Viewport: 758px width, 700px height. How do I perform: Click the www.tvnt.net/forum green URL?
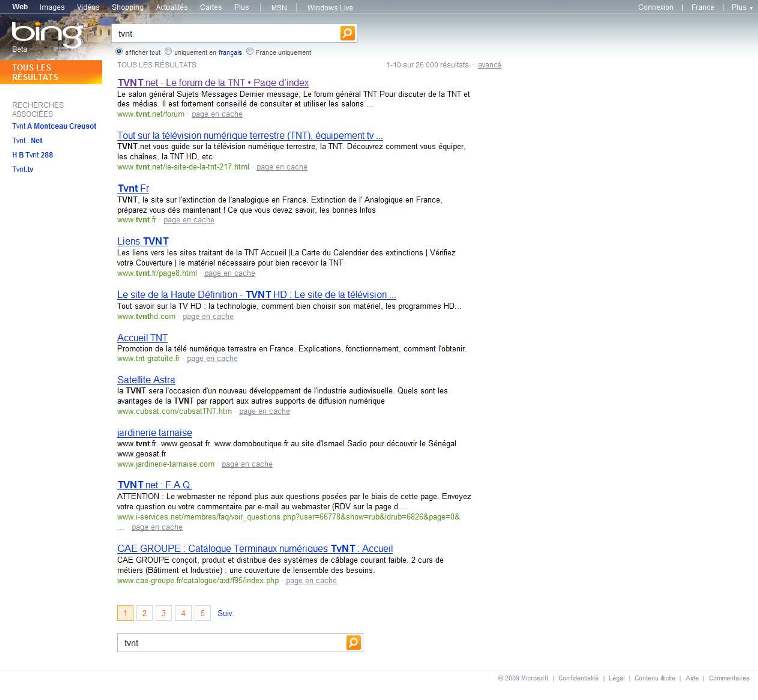151,114
